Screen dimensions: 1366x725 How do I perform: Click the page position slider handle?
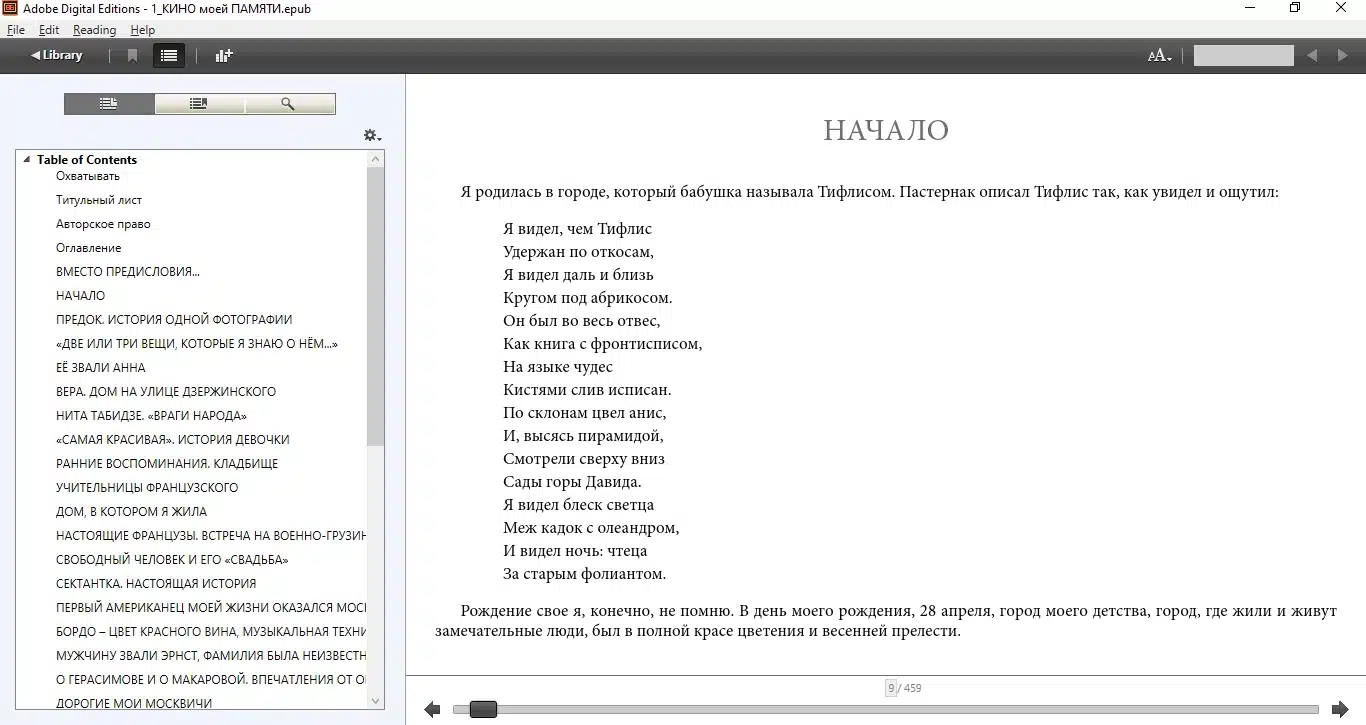pyautogui.click(x=483, y=710)
